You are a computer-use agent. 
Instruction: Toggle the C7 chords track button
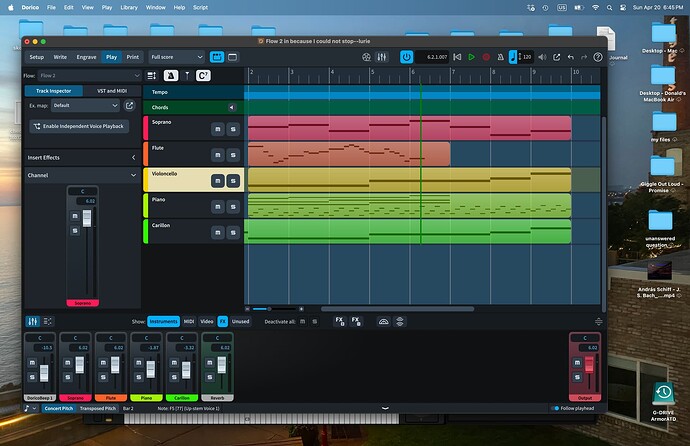203,76
